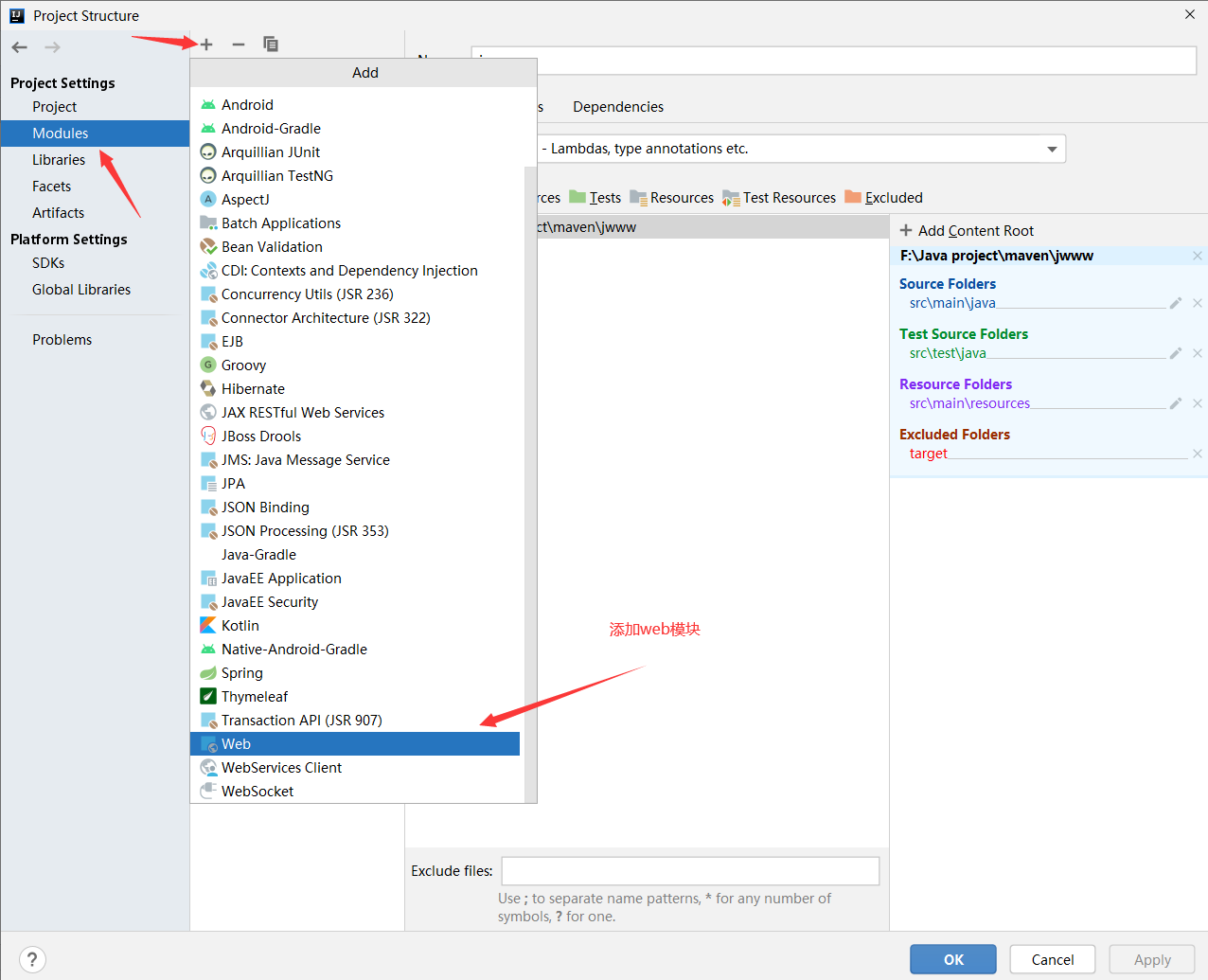This screenshot has height=980, width=1208.
Task: Focus the module Name text field
Action: 834,61
